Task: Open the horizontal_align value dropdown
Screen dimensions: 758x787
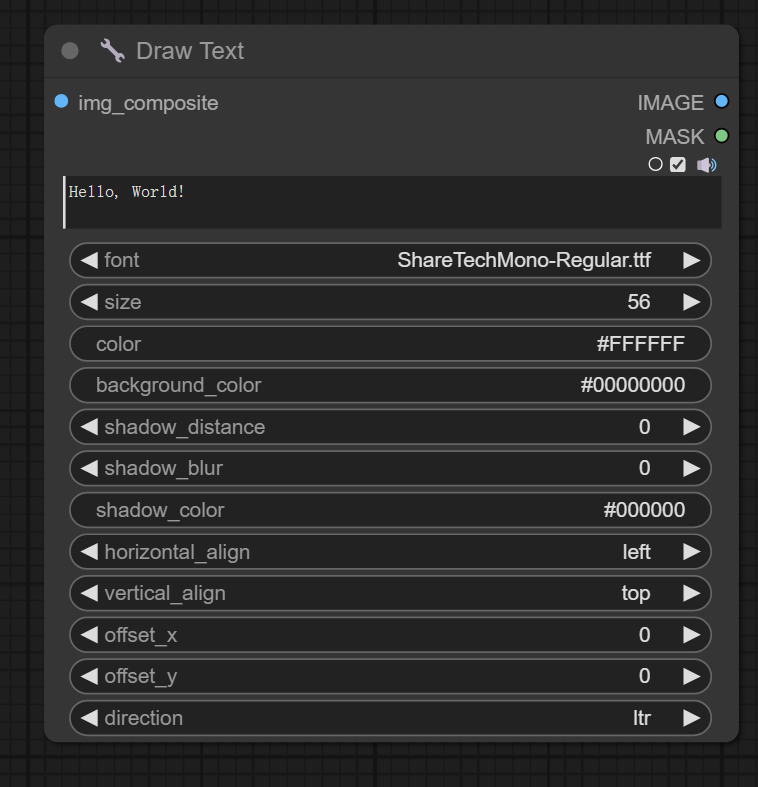Action: click(x=636, y=552)
